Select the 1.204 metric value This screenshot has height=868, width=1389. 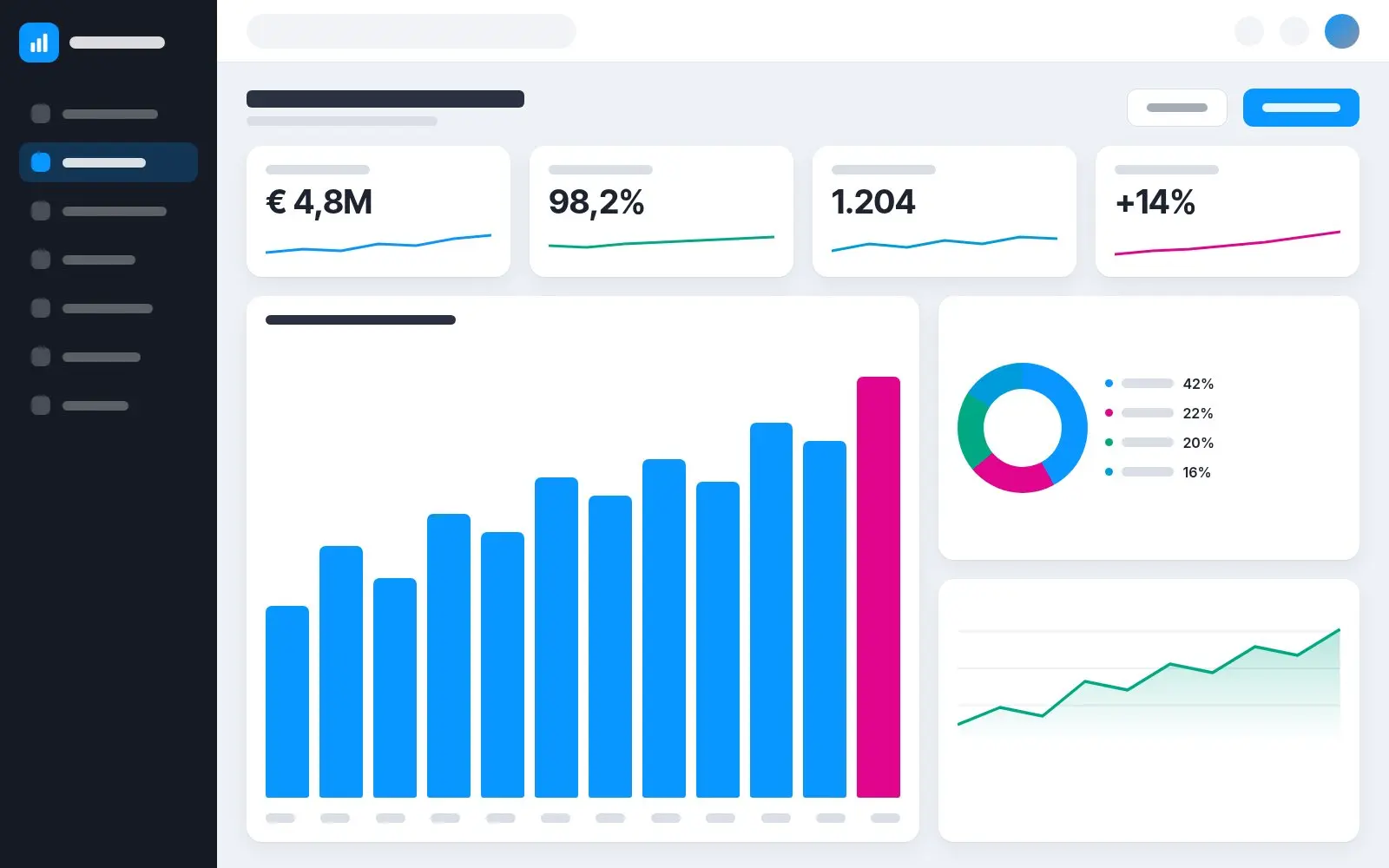point(873,202)
